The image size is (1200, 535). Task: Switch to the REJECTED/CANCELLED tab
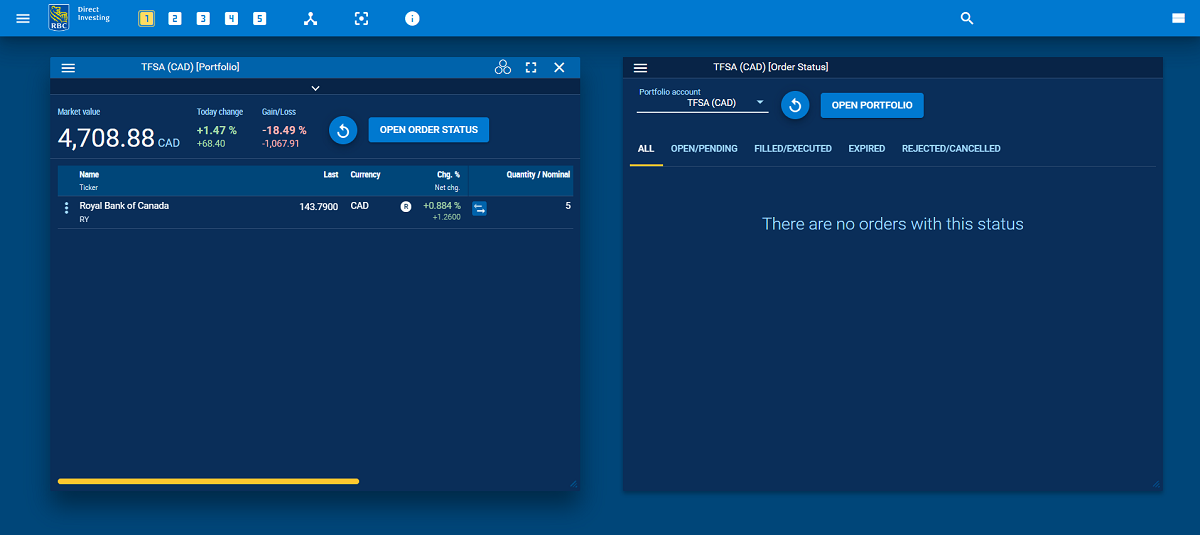point(951,149)
